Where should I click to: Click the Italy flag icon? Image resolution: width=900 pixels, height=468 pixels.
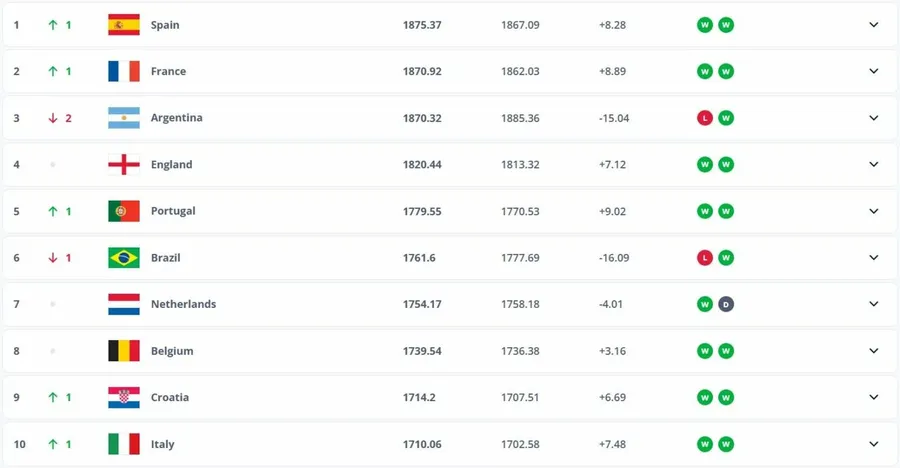[123, 444]
